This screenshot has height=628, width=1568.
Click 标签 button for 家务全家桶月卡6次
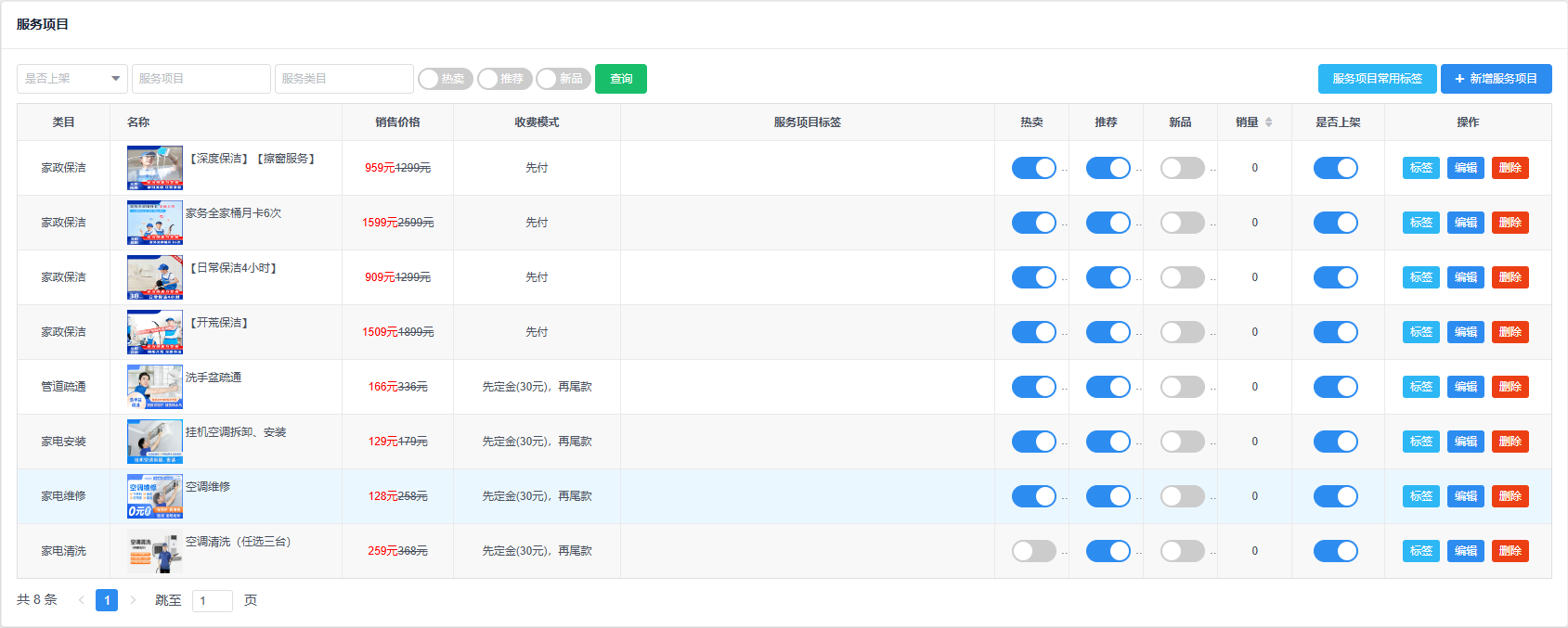(x=1420, y=223)
